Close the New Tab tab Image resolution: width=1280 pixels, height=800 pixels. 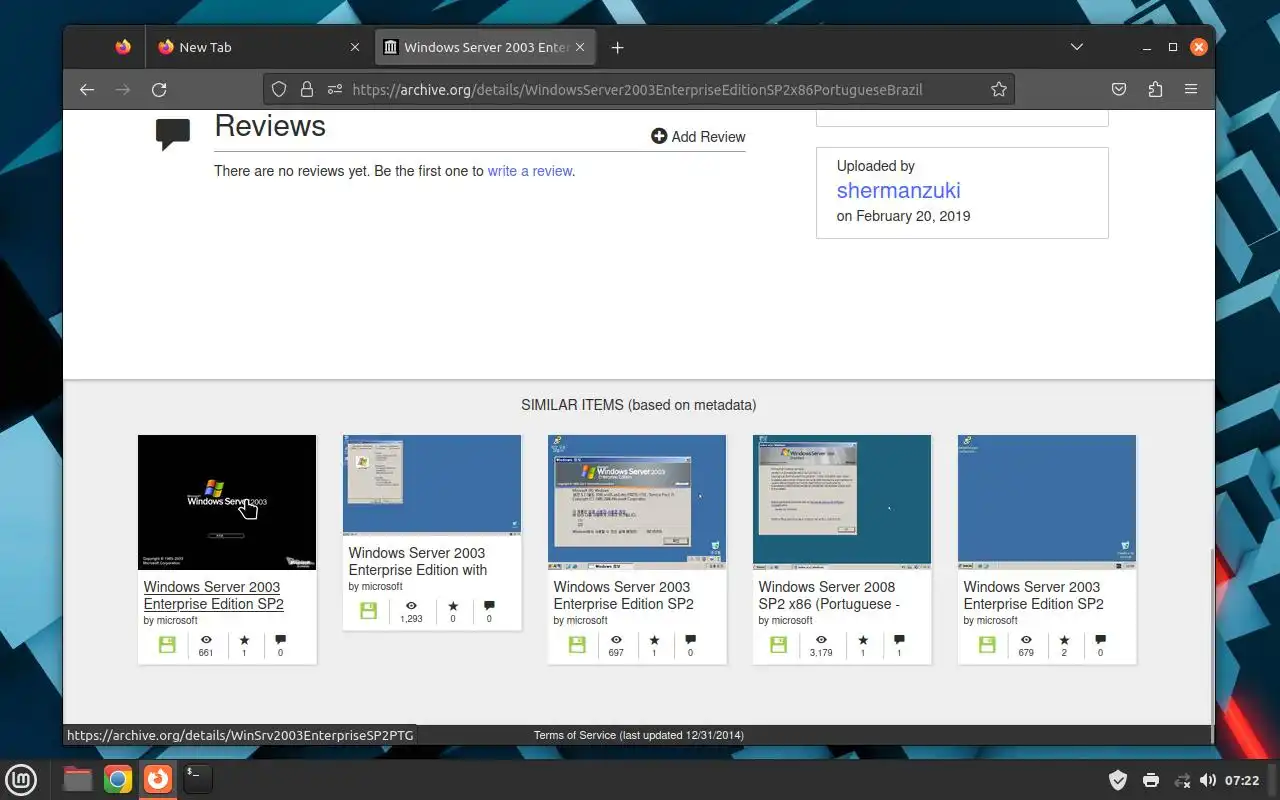coord(354,47)
